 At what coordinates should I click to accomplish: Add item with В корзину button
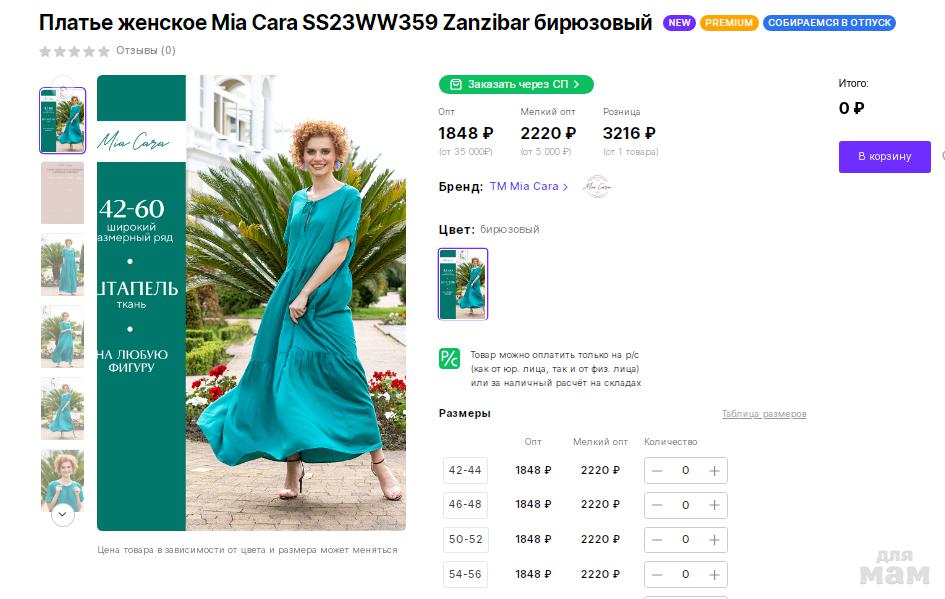point(884,157)
